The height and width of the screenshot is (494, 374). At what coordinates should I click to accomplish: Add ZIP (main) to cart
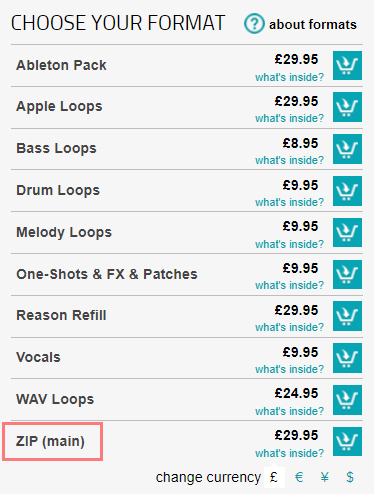(347, 441)
